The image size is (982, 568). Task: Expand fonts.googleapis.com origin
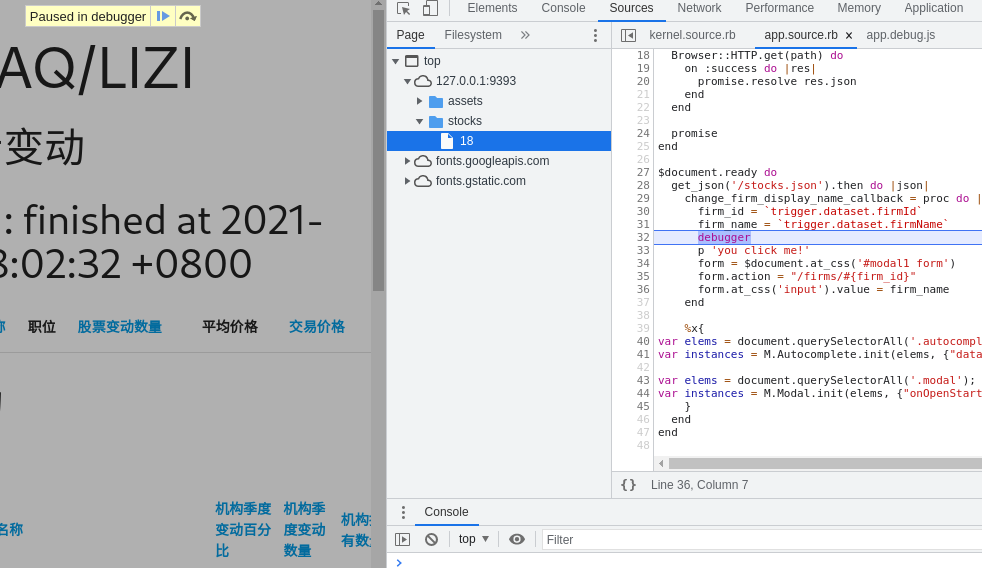[x=407, y=162]
